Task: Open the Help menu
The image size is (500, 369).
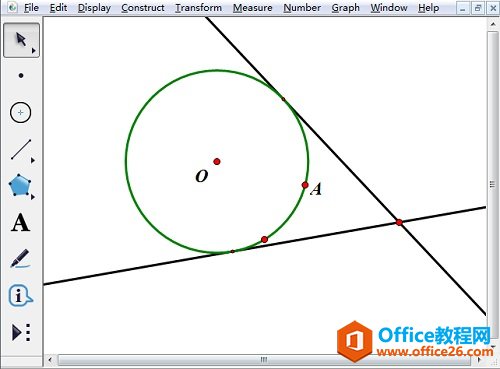Action: [x=429, y=8]
